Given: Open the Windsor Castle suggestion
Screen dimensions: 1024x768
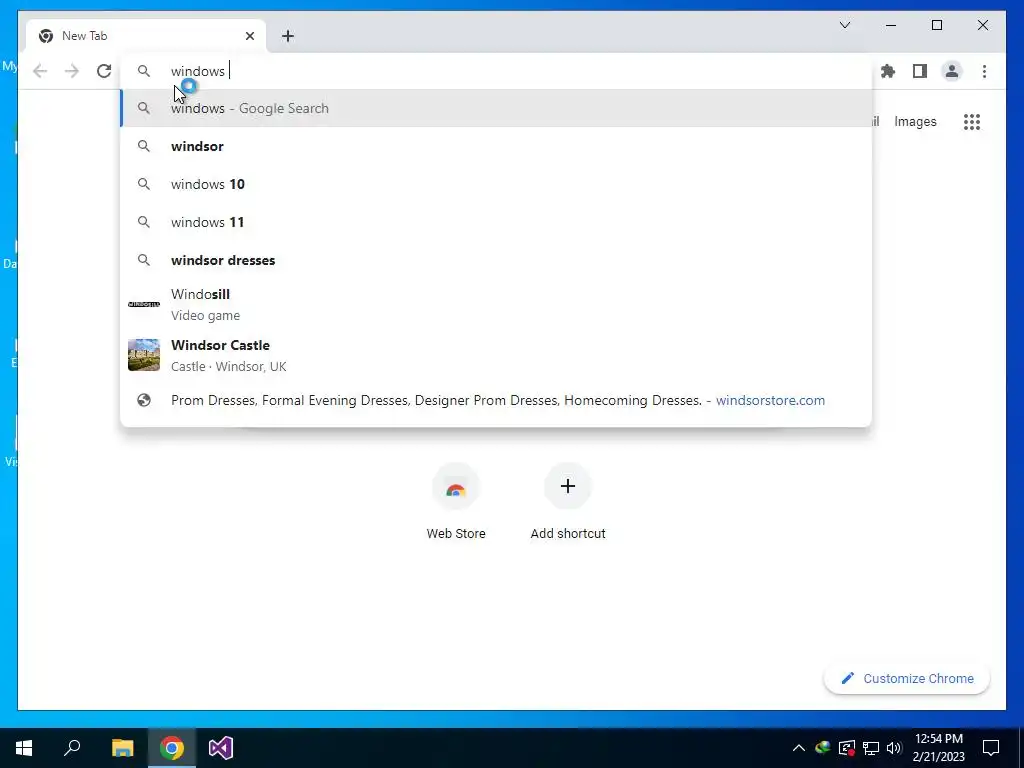Looking at the screenshot, I should click(496, 355).
